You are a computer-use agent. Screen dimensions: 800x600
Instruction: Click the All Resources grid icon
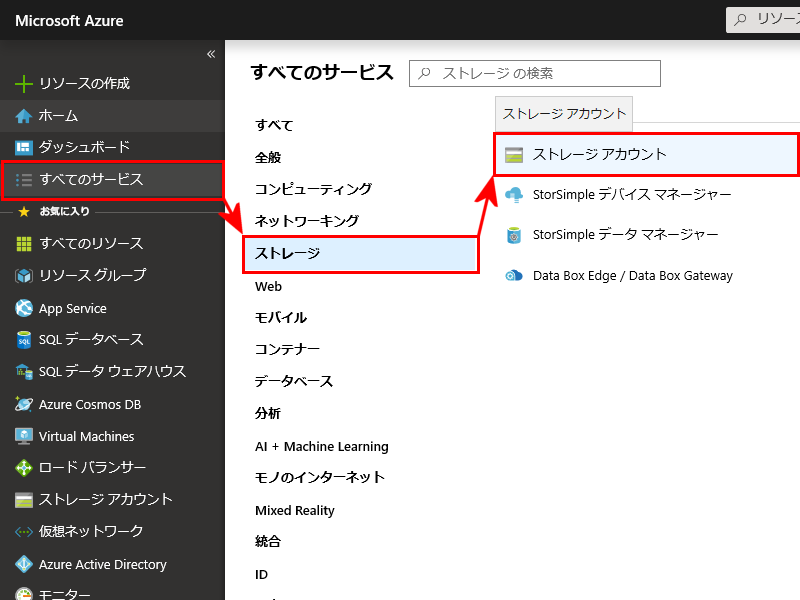23,244
